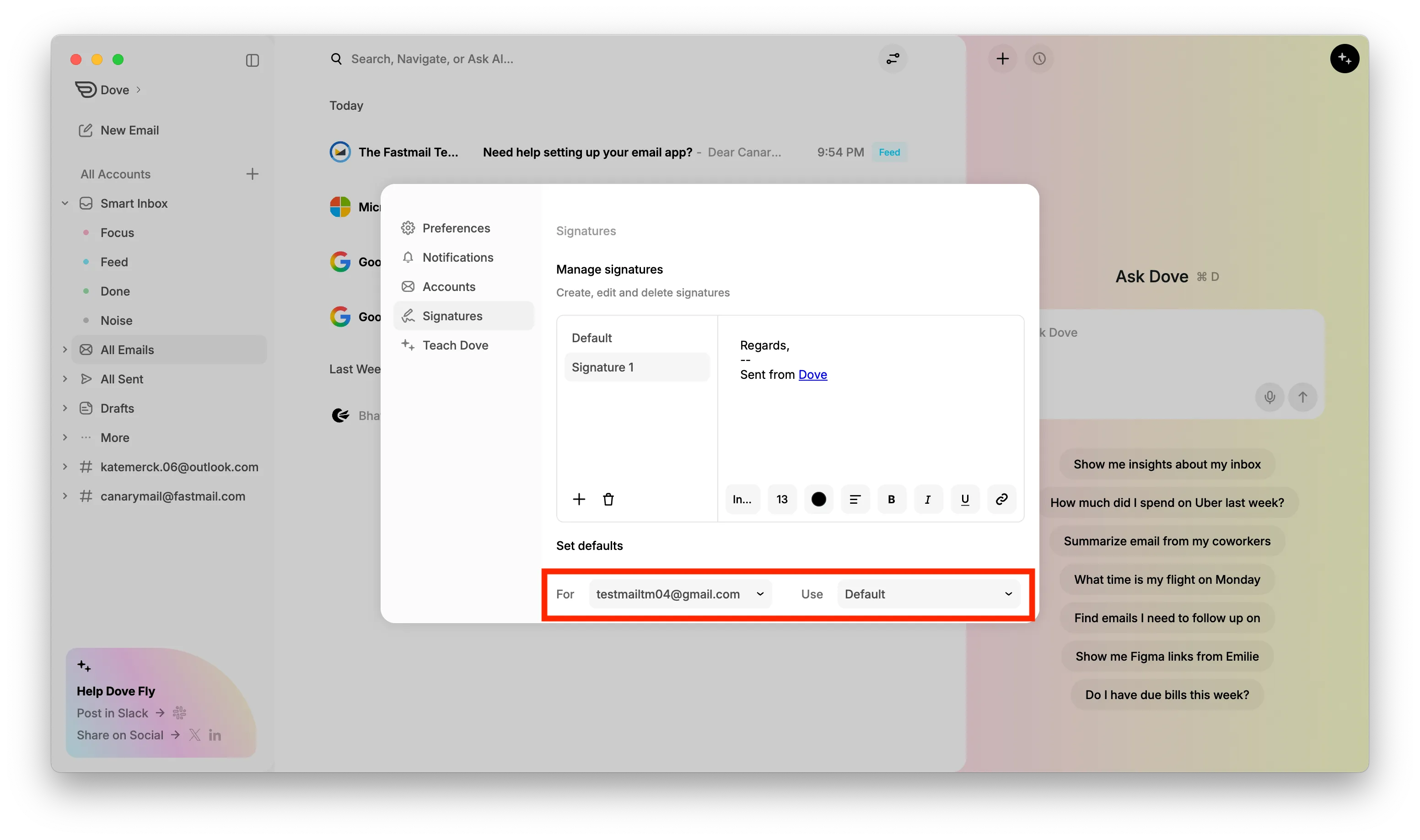Image resolution: width=1420 pixels, height=840 pixels.
Task: Open the Accounts settings section
Action: point(449,286)
